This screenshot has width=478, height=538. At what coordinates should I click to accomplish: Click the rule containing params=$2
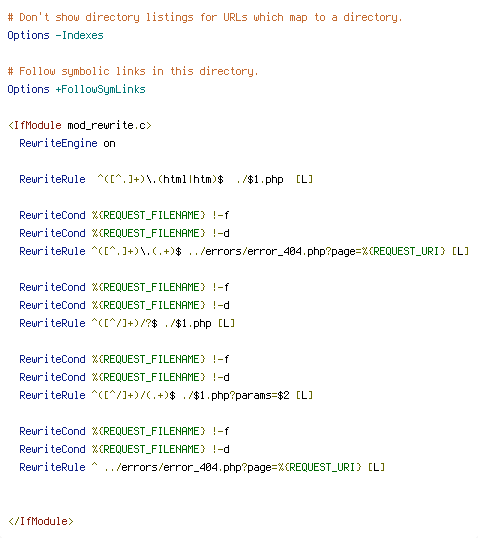pyautogui.click(x=166, y=395)
